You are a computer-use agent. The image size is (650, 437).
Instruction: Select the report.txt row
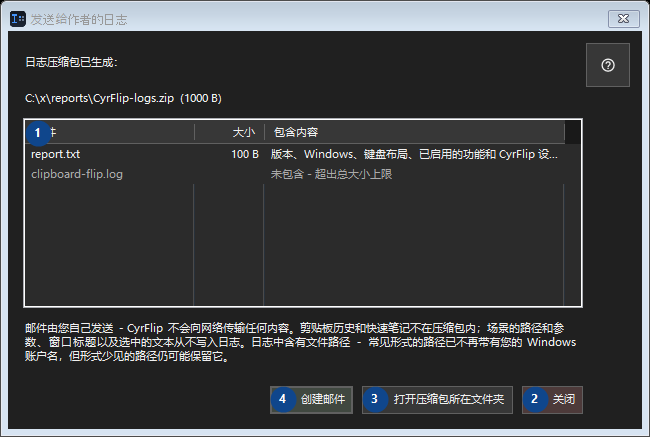coord(295,154)
